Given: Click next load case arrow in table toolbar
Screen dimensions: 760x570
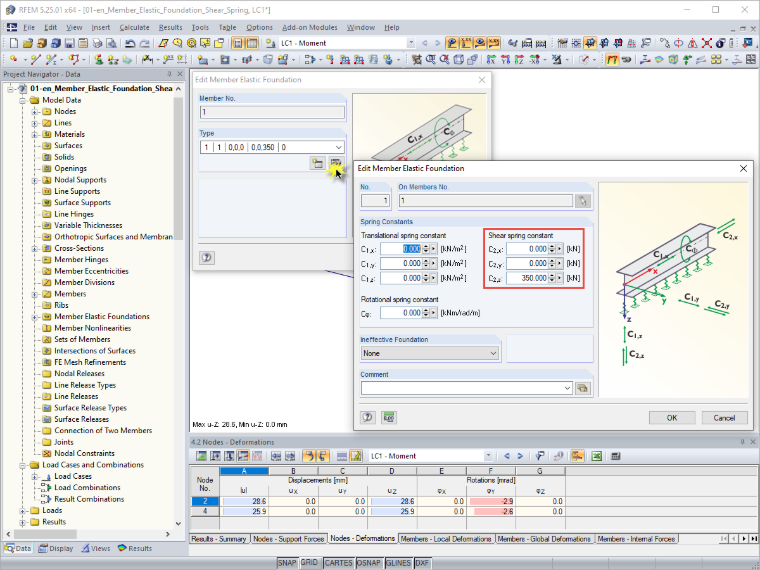Looking at the screenshot, I should pos(520,456).
